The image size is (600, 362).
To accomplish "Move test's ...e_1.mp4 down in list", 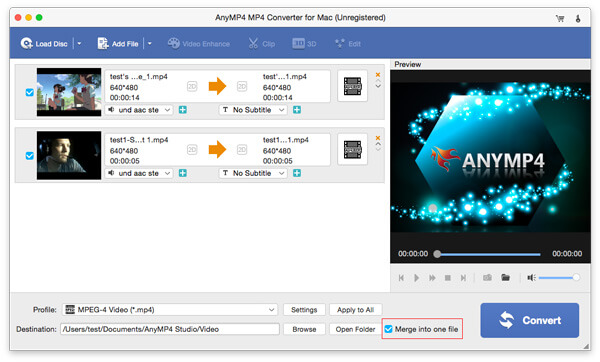I will pyautogui.click(x=378, y=86).
